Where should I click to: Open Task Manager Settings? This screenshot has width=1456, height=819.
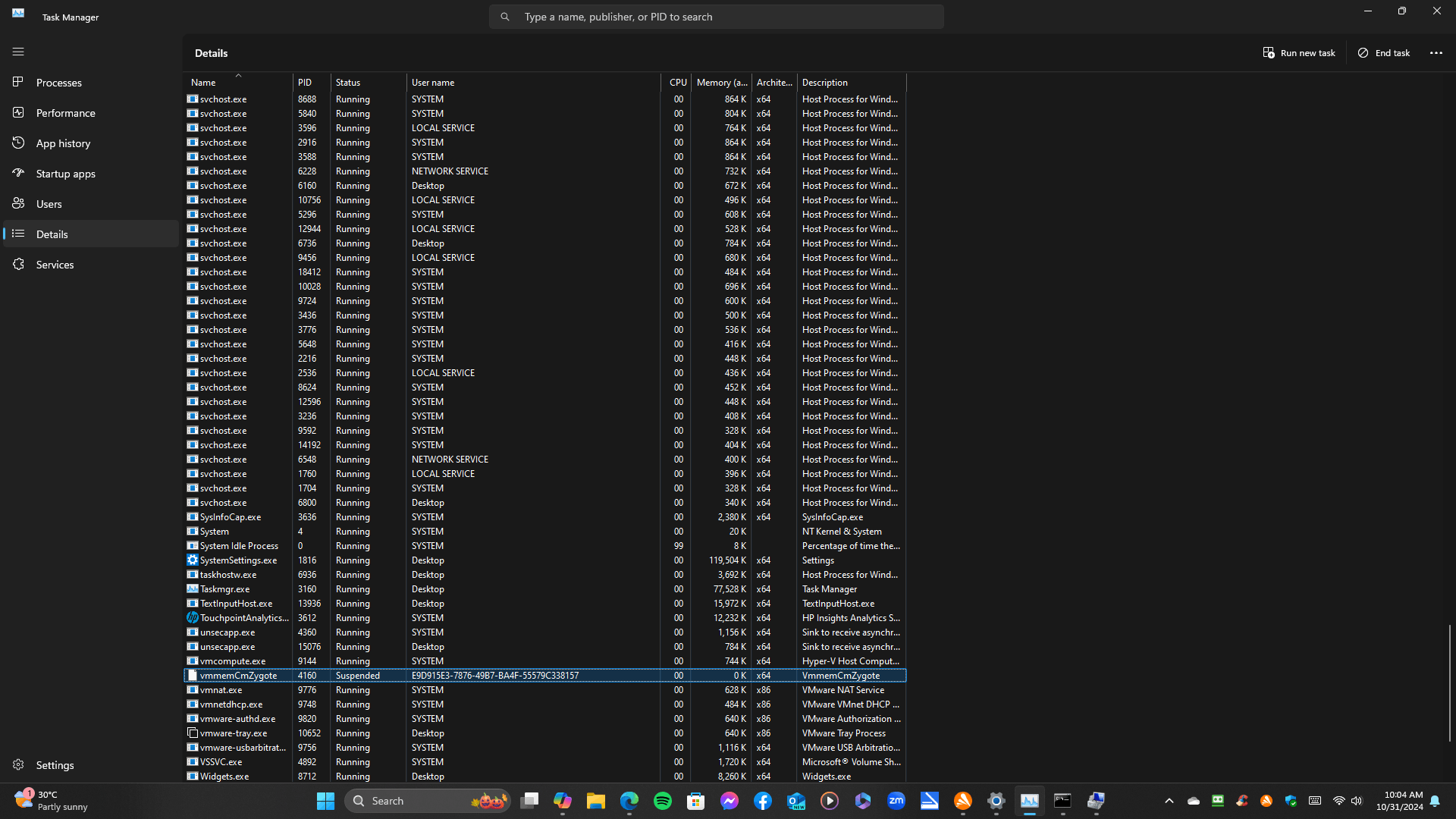tap(91, 765)
